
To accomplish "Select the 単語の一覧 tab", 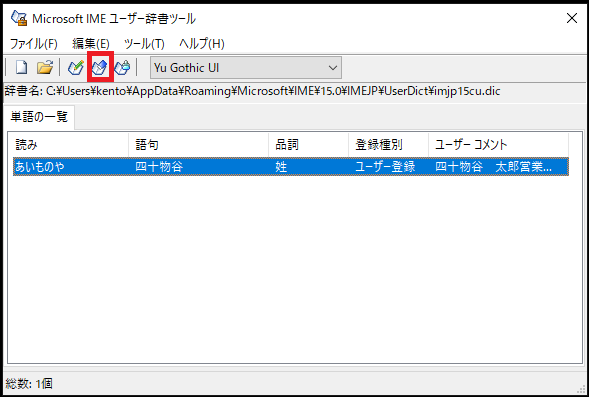I will (39, 117).
